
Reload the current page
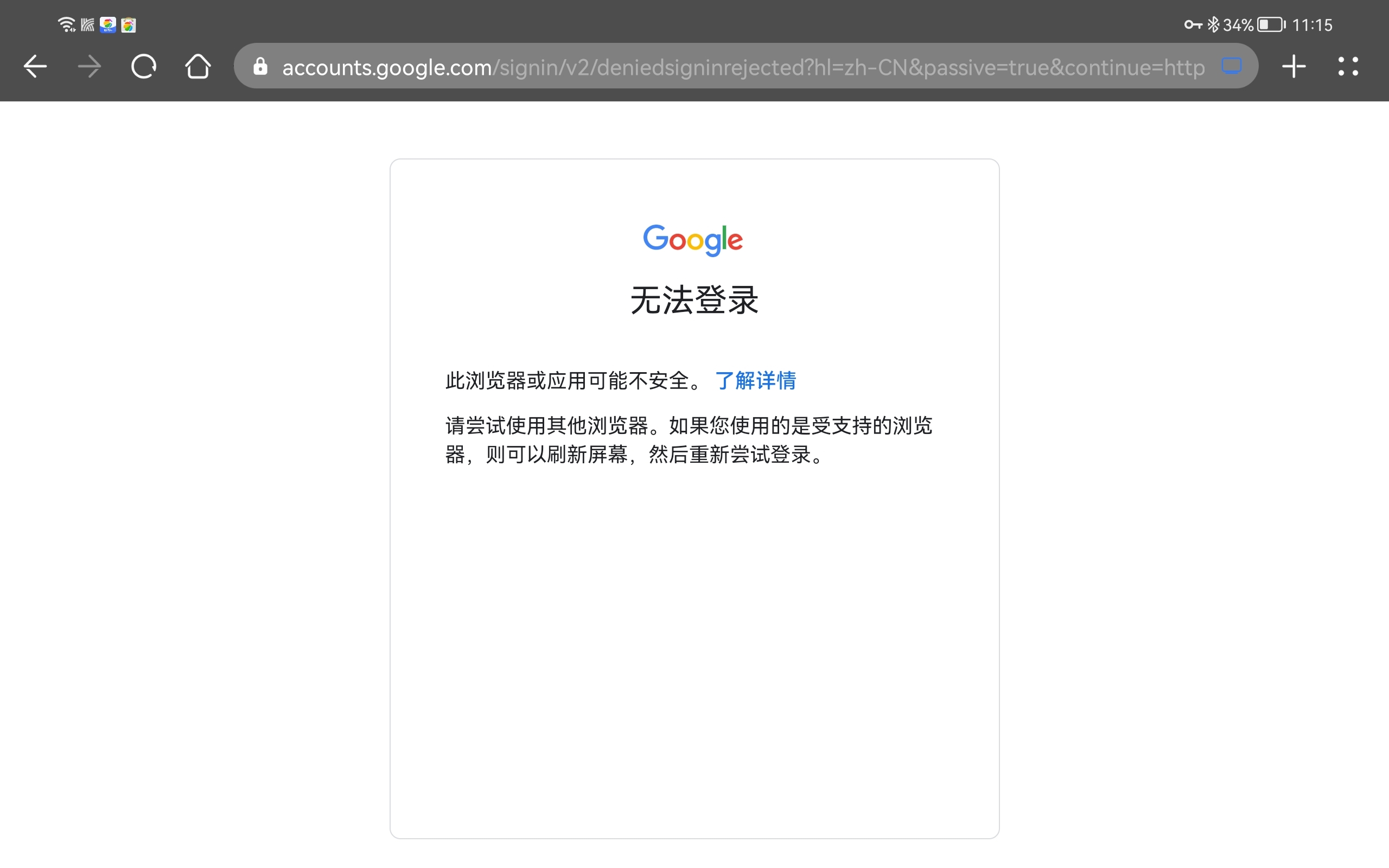point(143,67)
